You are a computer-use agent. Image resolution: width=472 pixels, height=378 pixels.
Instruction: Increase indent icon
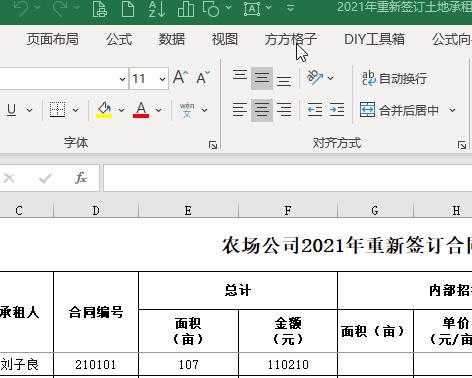[x=337, y=110]
